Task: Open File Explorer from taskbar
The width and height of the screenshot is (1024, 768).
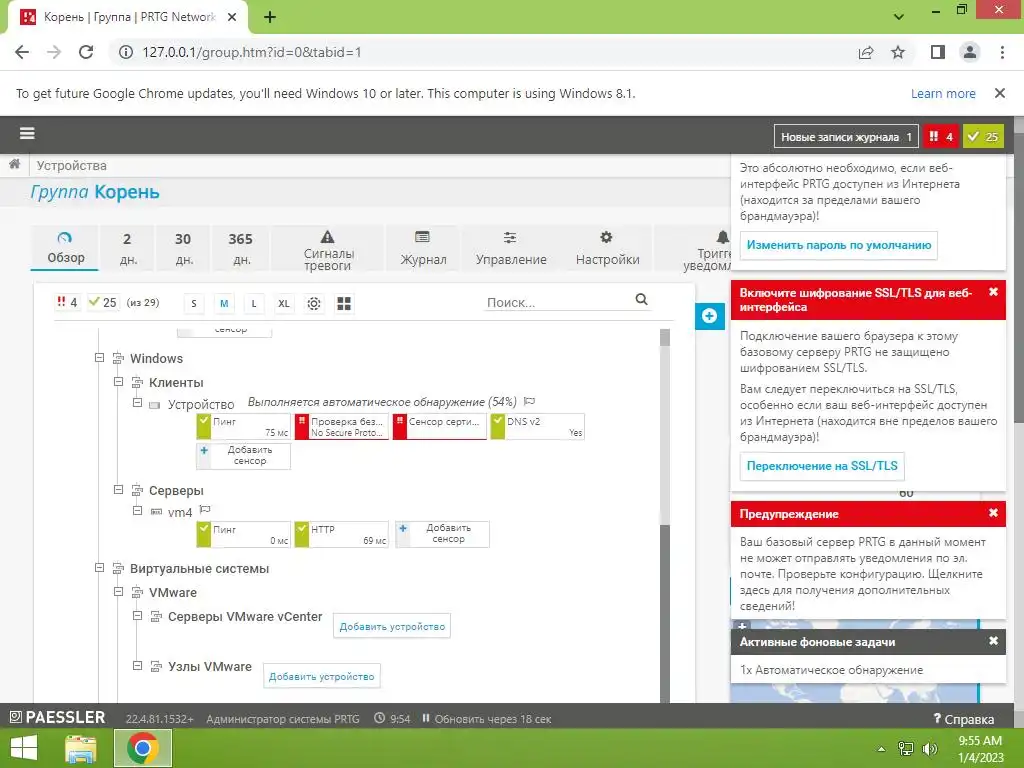Action: 81,748
